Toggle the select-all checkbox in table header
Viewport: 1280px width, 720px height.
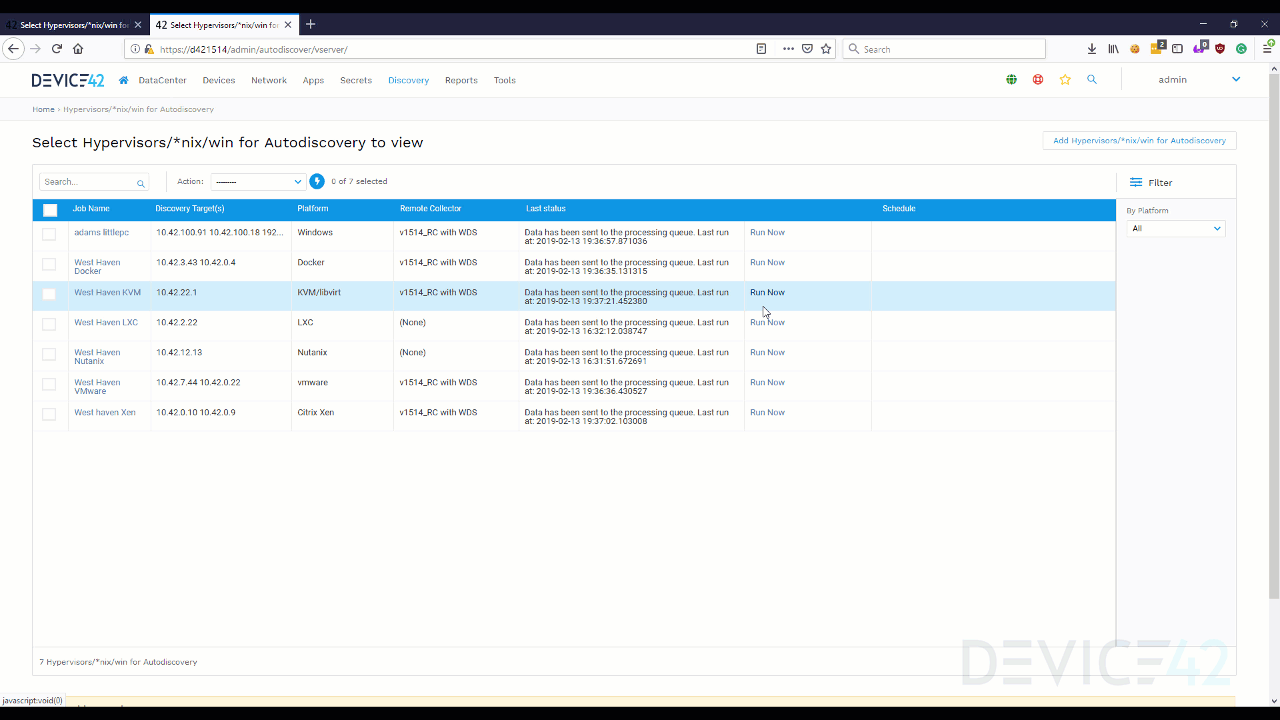49,209
